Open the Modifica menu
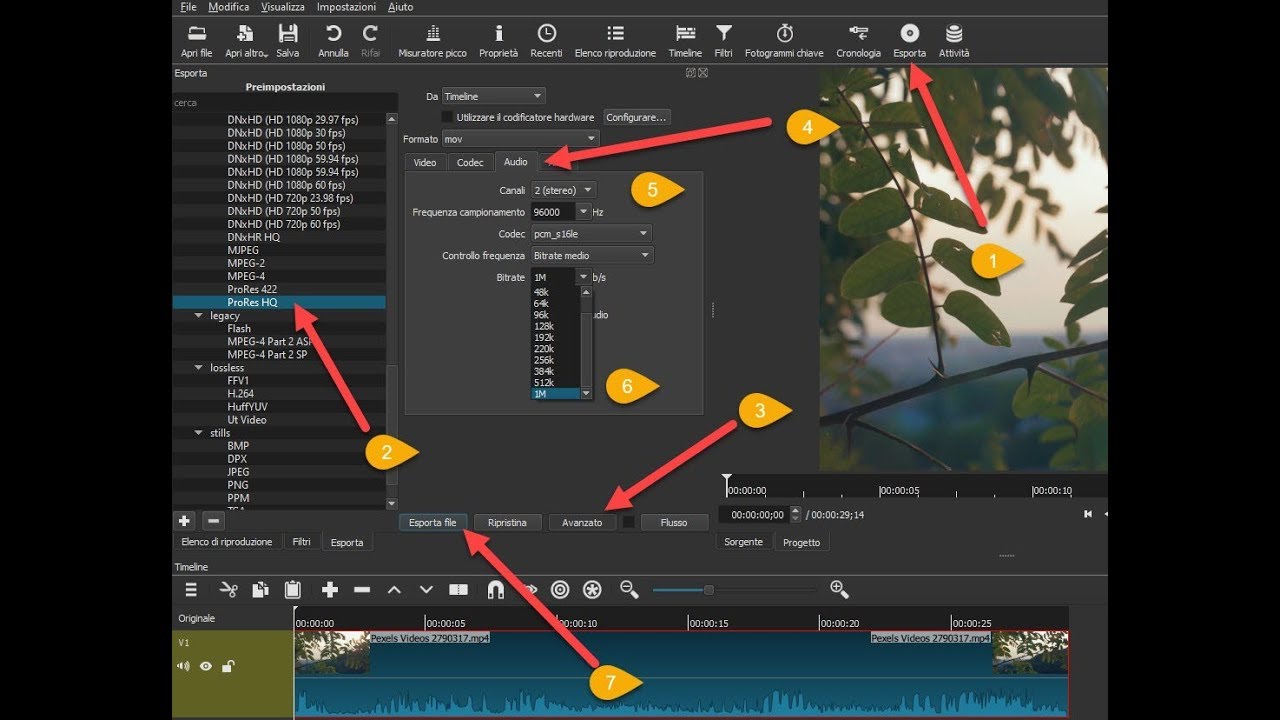This screenshot has height=720, width=1280. pyautogui.click(x=229, y=7)
